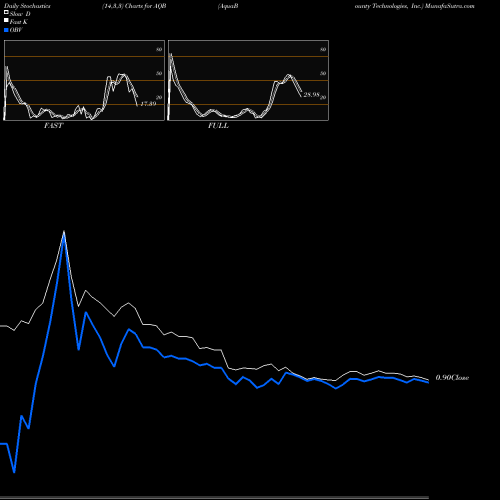Select the FULL stochastic chart label
This screenshot has width=500, height=500.
218,126
